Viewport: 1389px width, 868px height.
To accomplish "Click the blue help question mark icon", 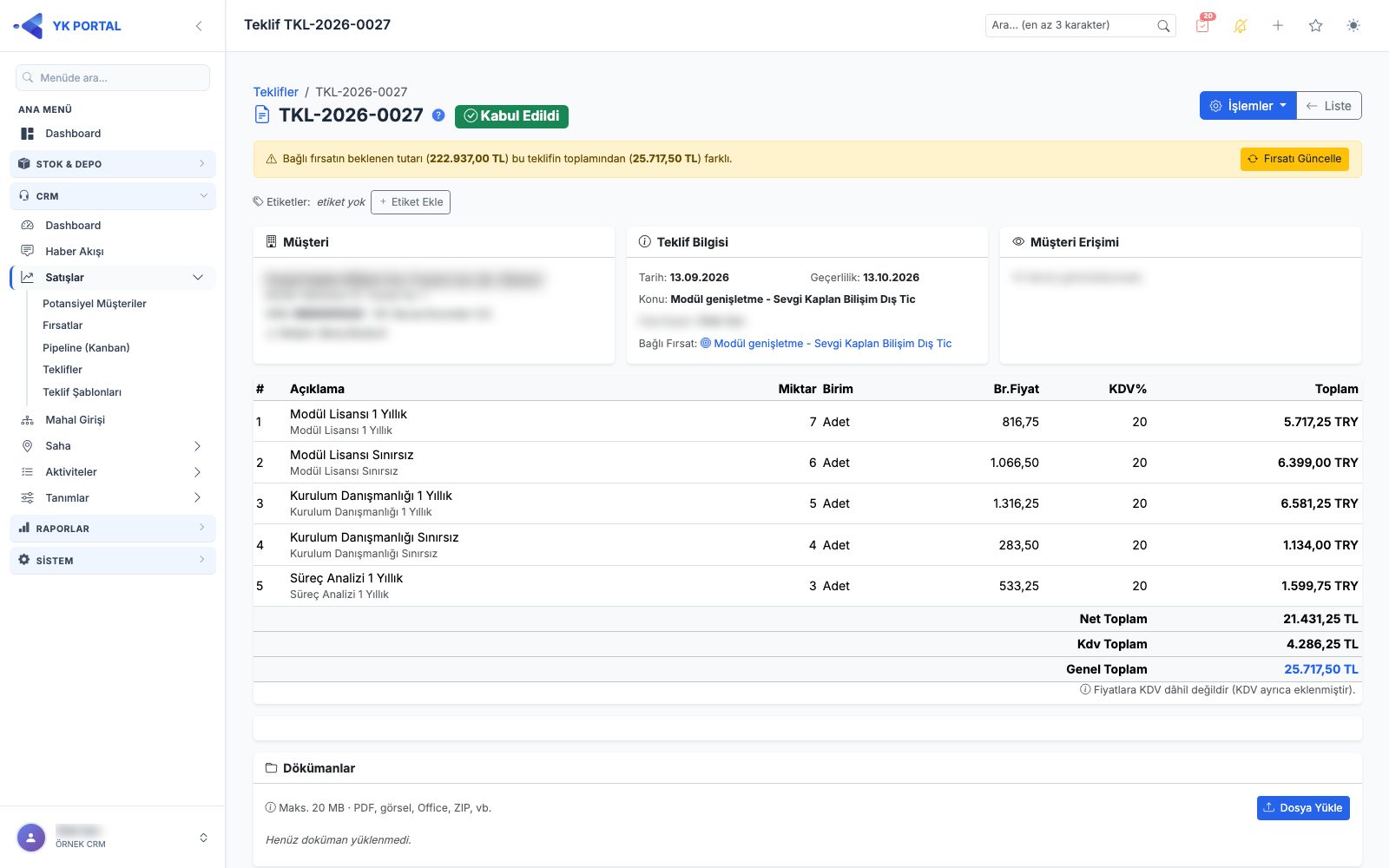I will (438, 115).
